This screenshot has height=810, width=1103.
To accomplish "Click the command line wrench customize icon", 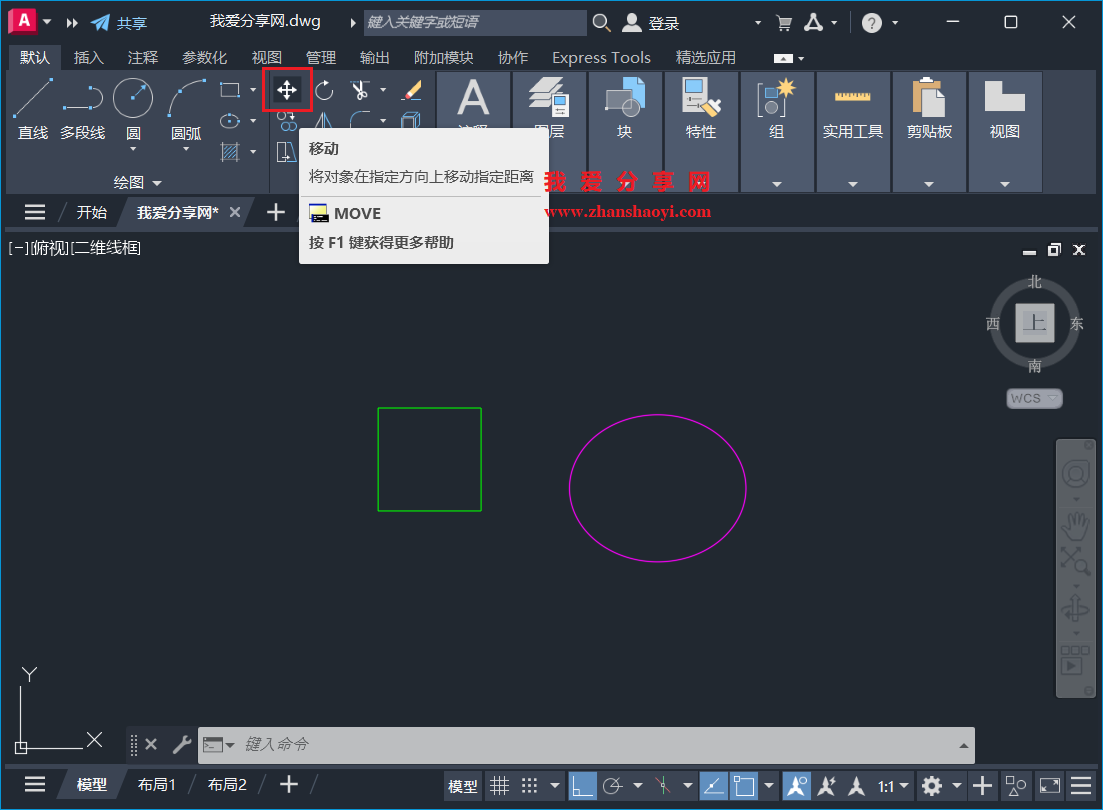I will 181,745.
